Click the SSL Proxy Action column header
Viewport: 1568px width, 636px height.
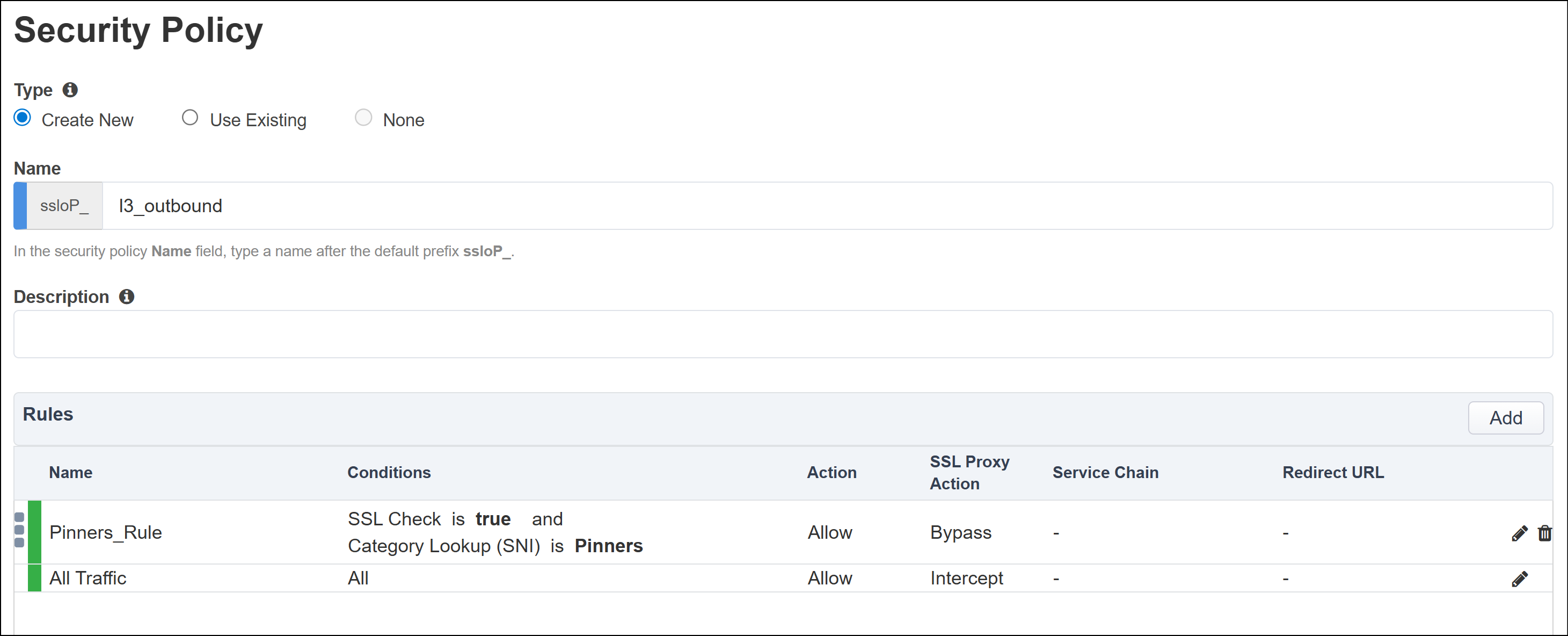[x=969, y=472]
